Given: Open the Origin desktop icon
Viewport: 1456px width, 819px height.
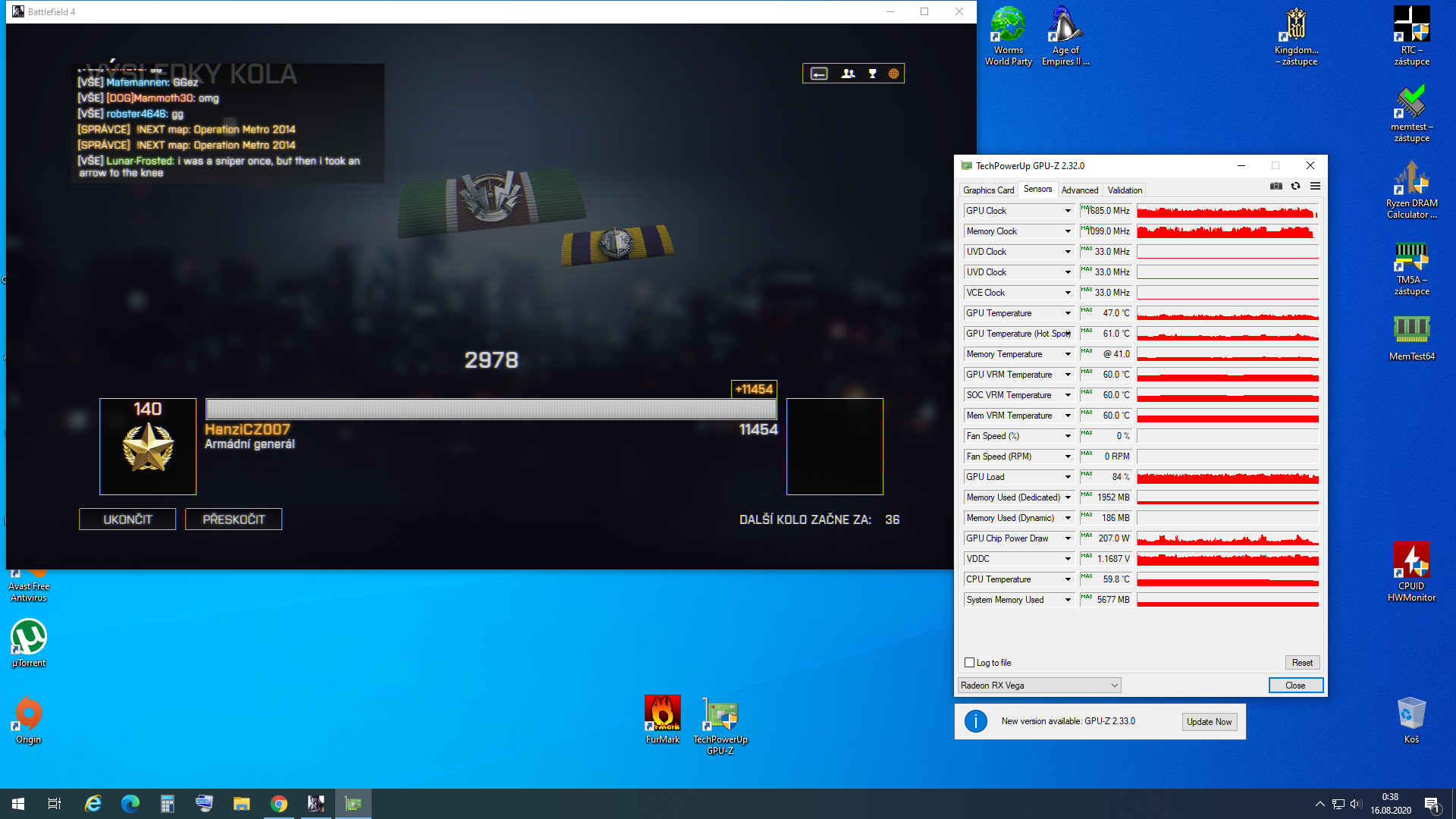Looking at the screenshot, I should tap(29, 720).
